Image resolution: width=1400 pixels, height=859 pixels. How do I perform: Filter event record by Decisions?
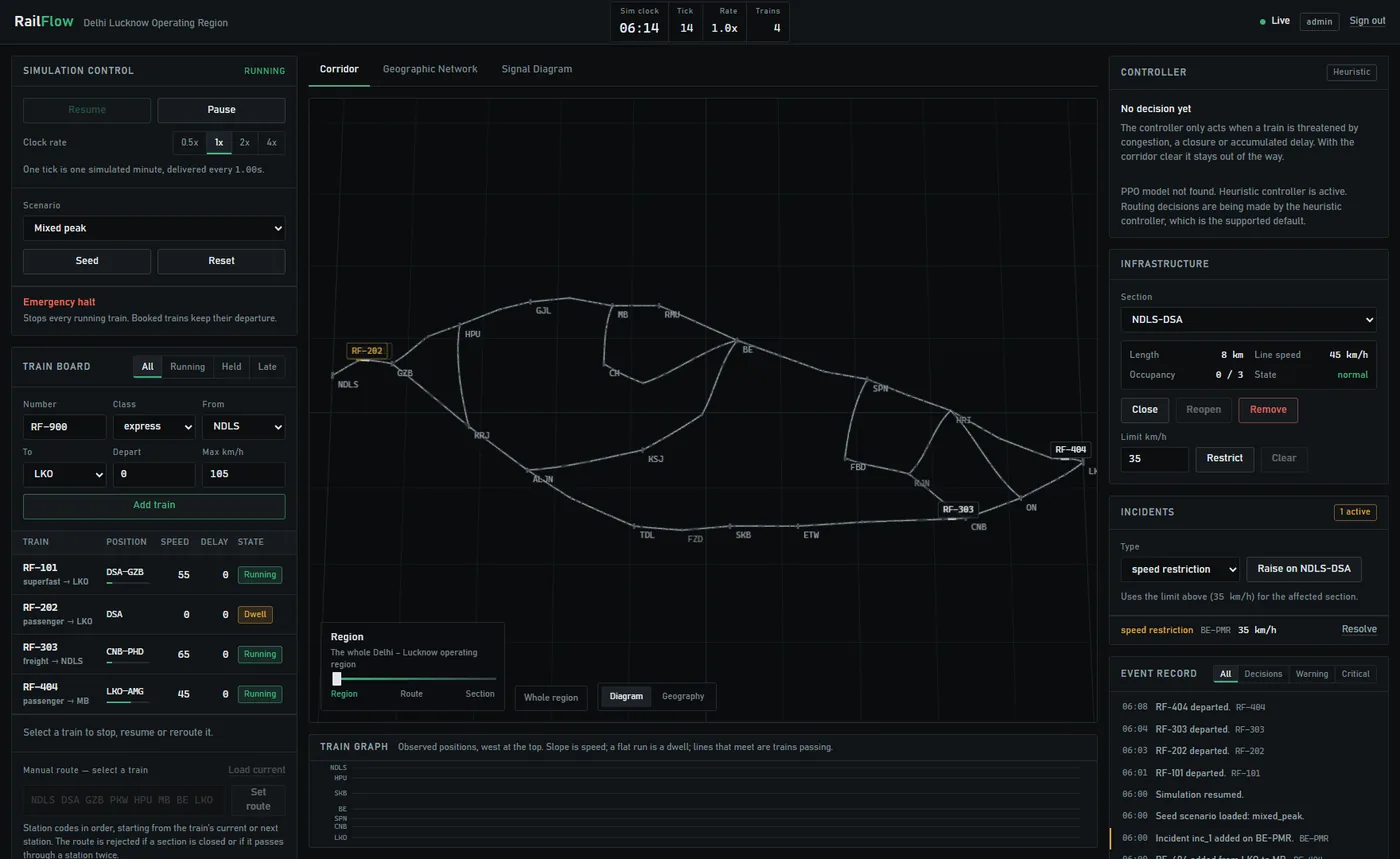click(1262, 674)
